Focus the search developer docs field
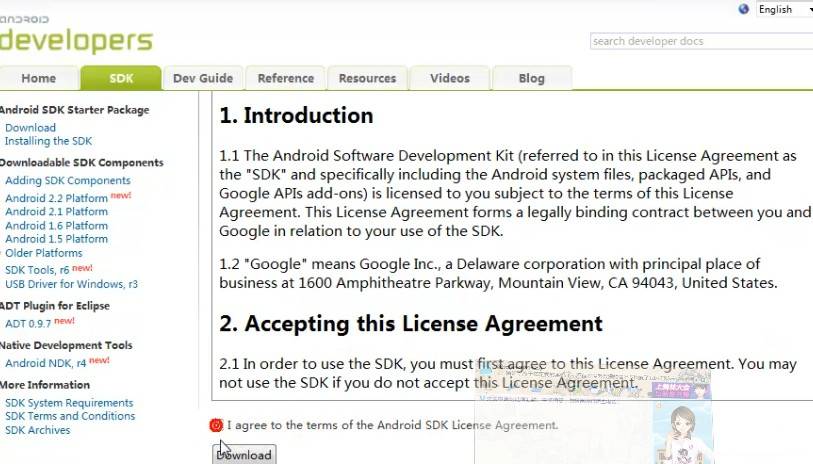This screenshot has height=464, width=813. coord(702,41)
